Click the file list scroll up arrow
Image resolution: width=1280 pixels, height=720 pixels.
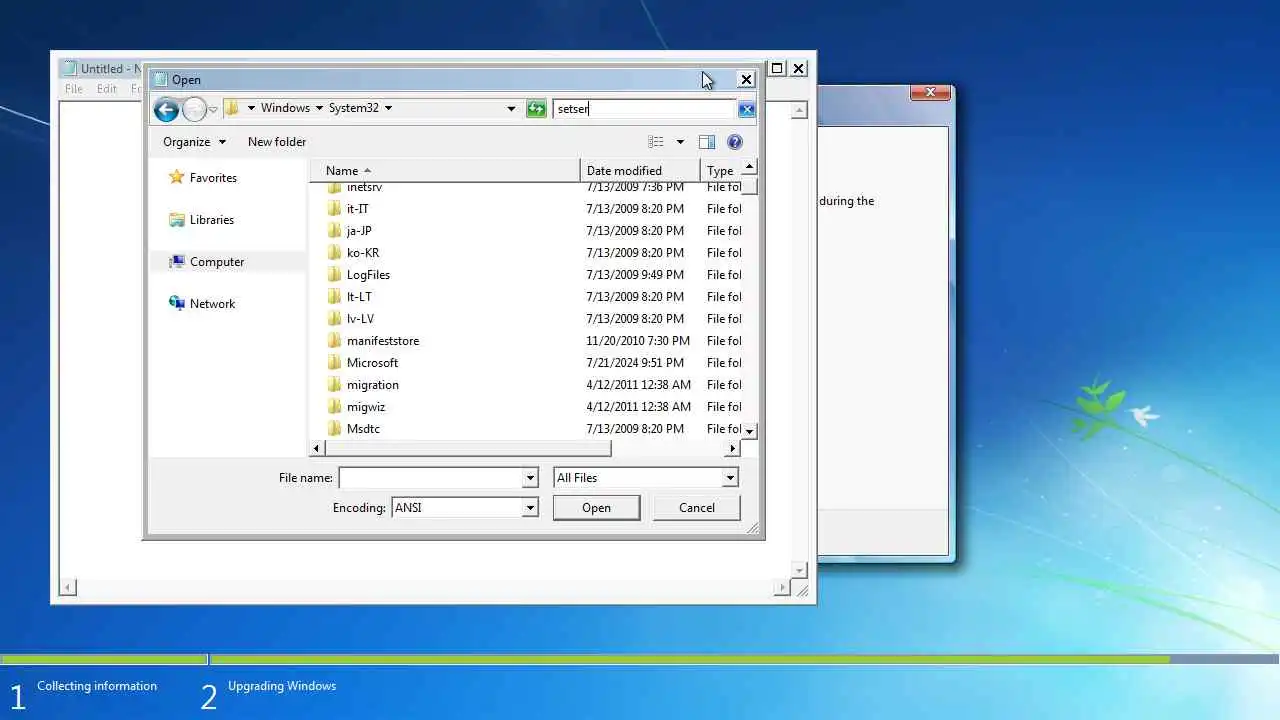(x=749, y=167)
